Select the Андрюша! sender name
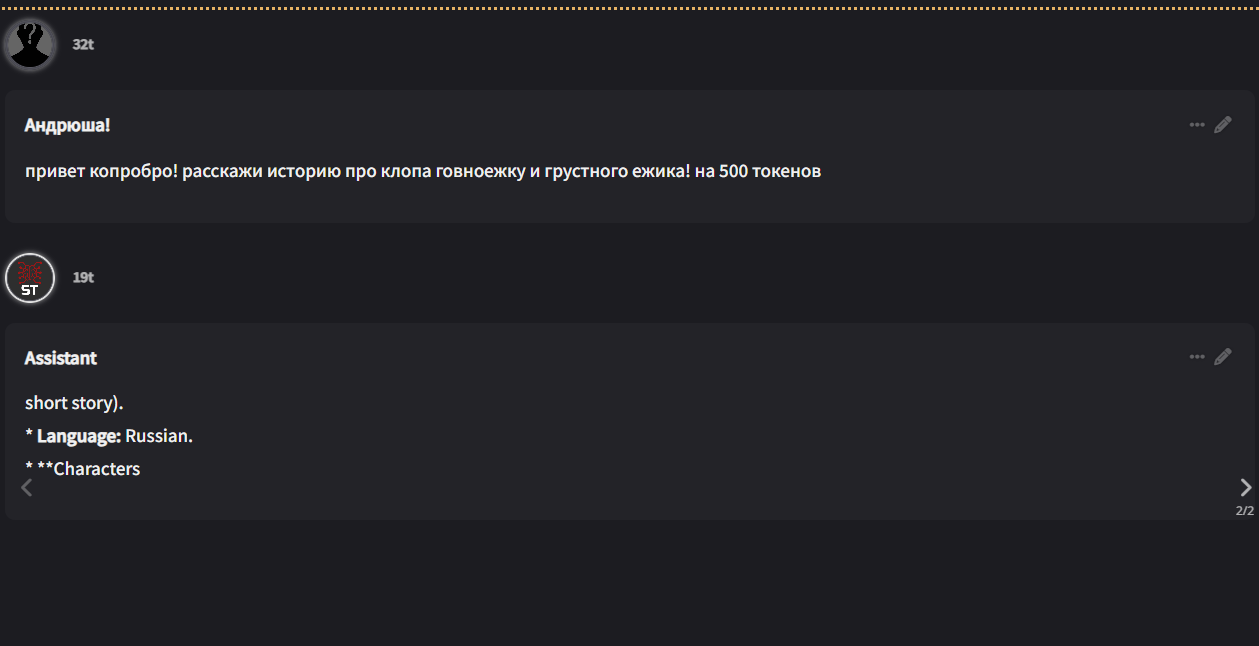The image size is (1259, 646). click(67, 125)
